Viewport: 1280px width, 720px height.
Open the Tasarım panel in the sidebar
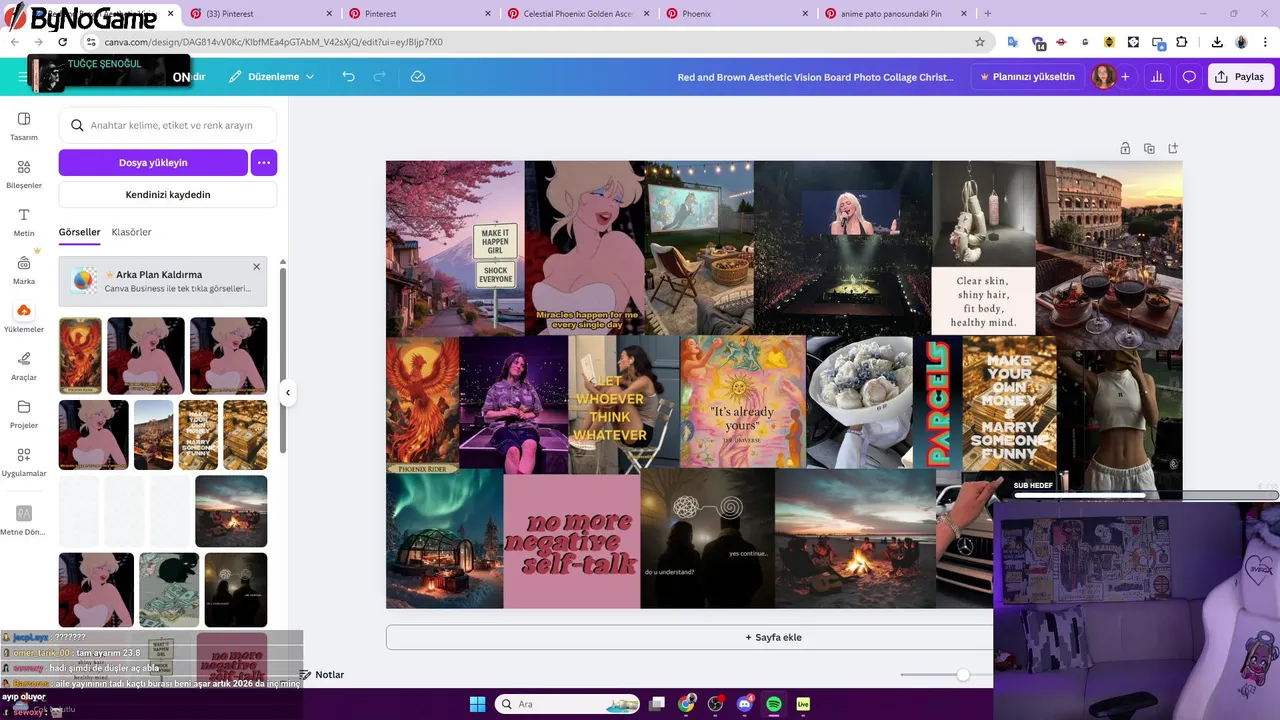pyautogui.click(x=24, y=125)
